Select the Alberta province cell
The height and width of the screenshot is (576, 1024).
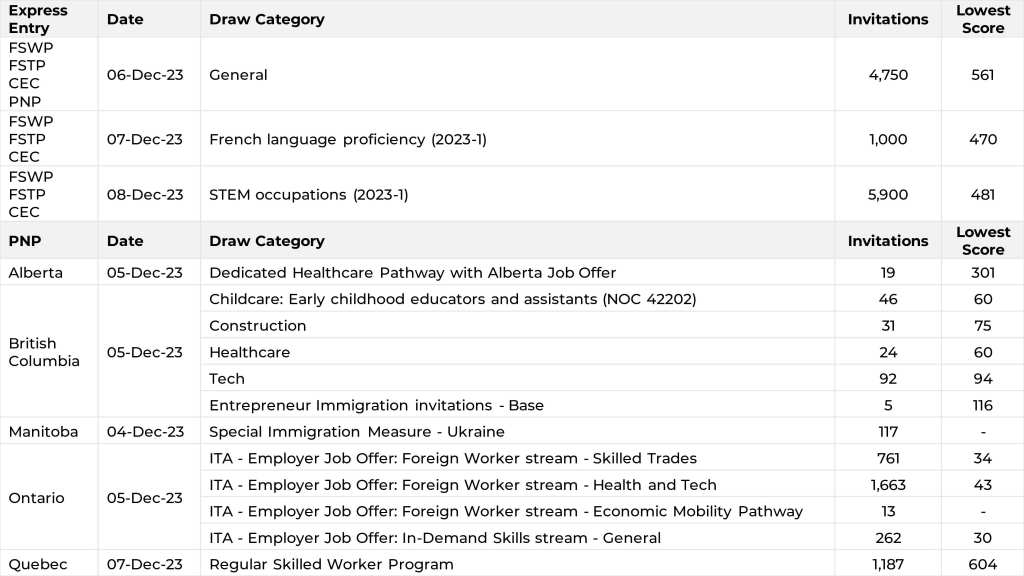tap(35, 272)
